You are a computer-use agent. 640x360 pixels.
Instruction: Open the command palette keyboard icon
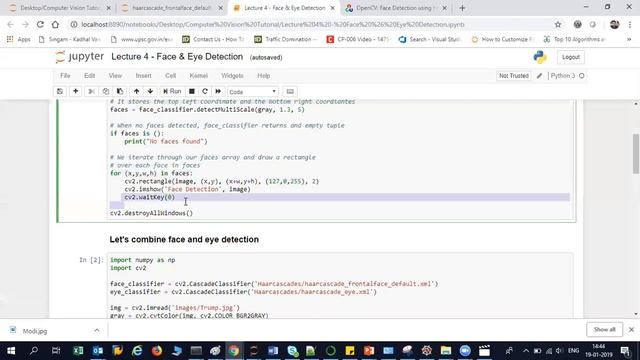[x=290, y=91]
